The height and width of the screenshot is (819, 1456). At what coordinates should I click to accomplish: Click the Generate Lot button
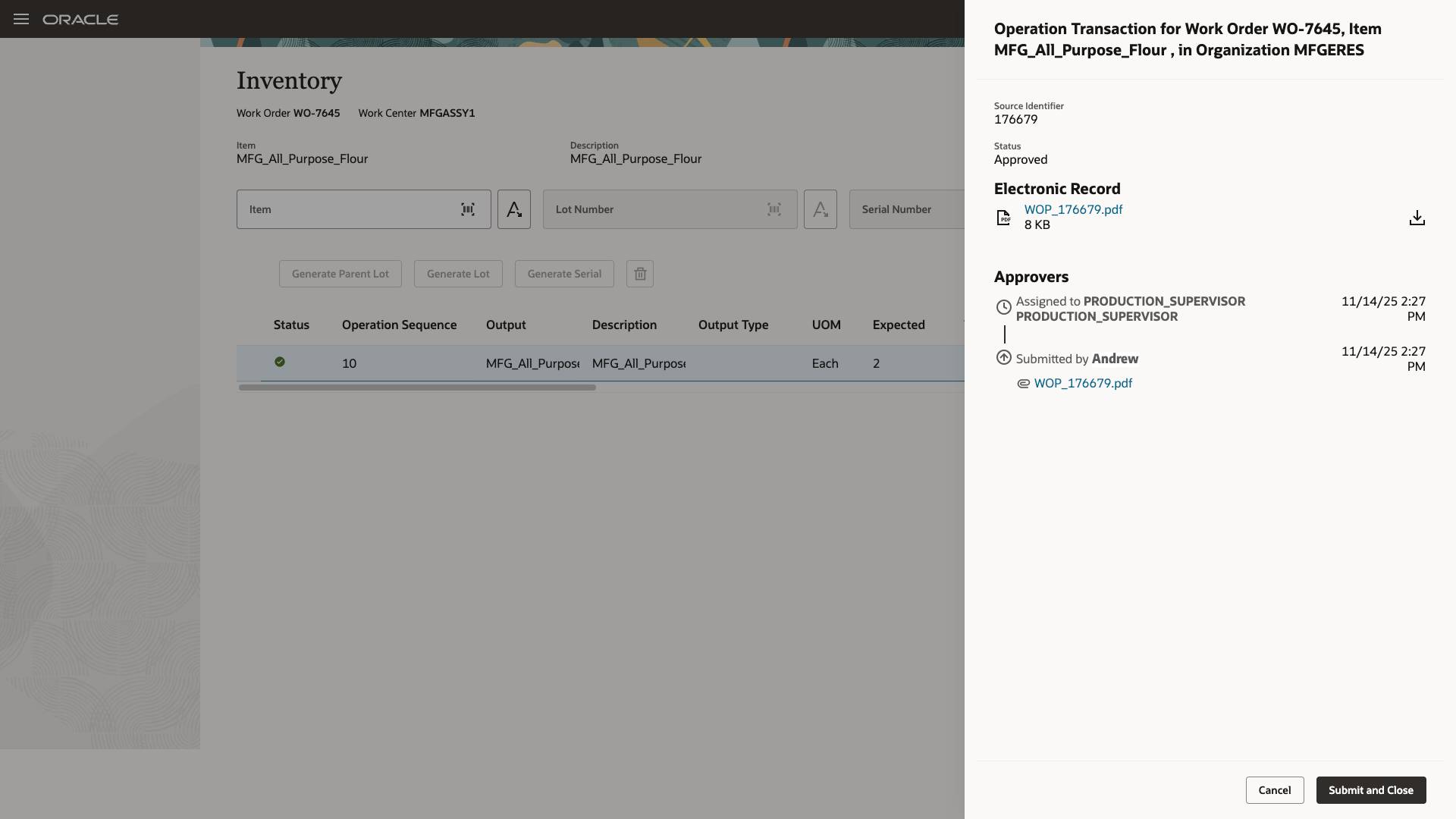458,274
